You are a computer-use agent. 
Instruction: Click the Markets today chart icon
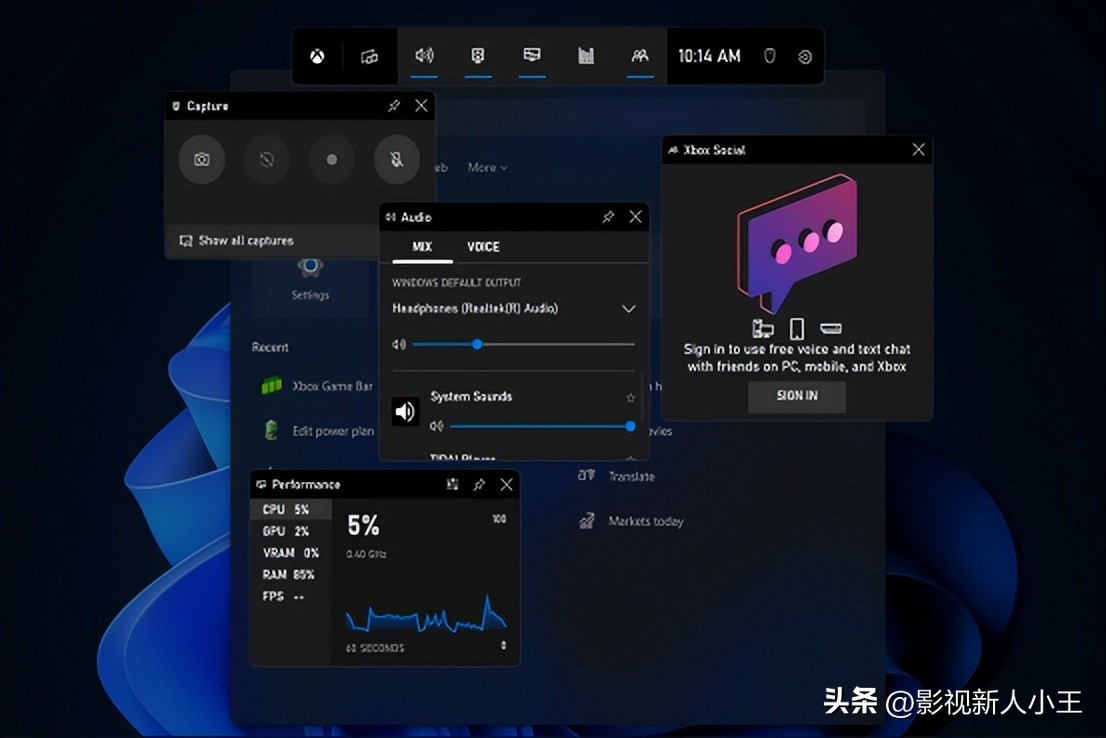(x=587, y=521)
